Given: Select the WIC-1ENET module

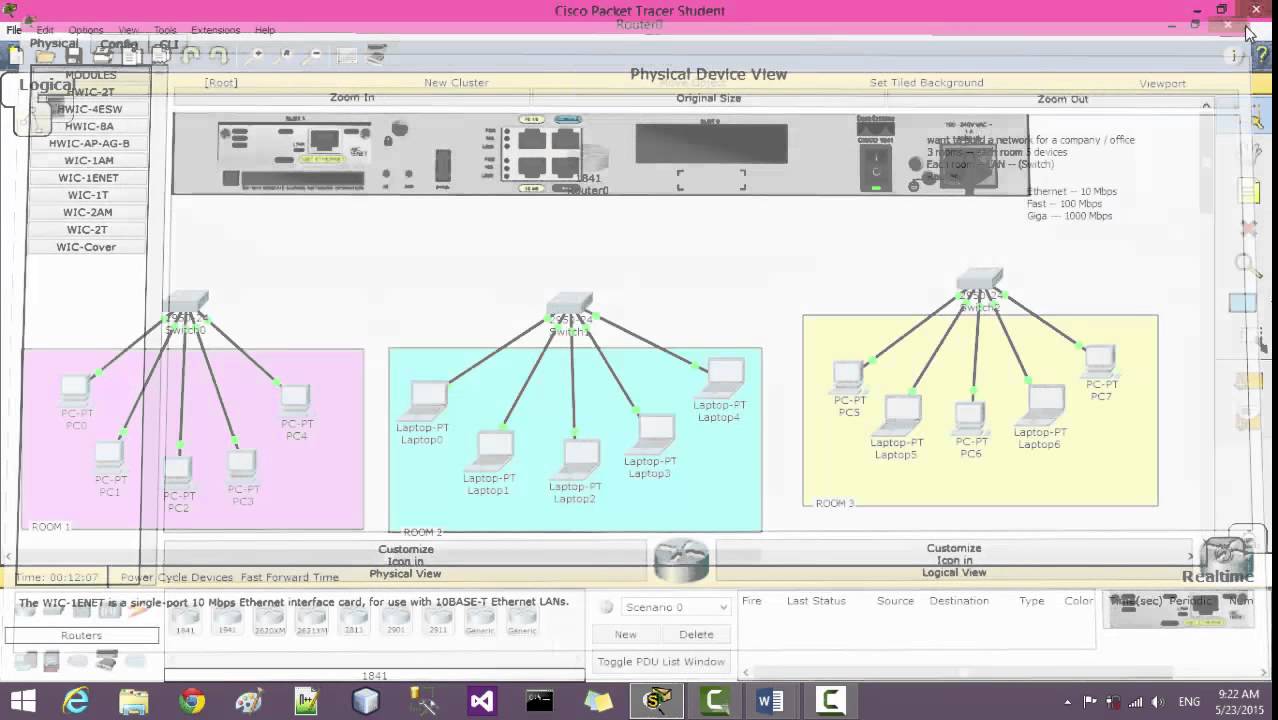Looking at the screenshot, I should 89,178.
